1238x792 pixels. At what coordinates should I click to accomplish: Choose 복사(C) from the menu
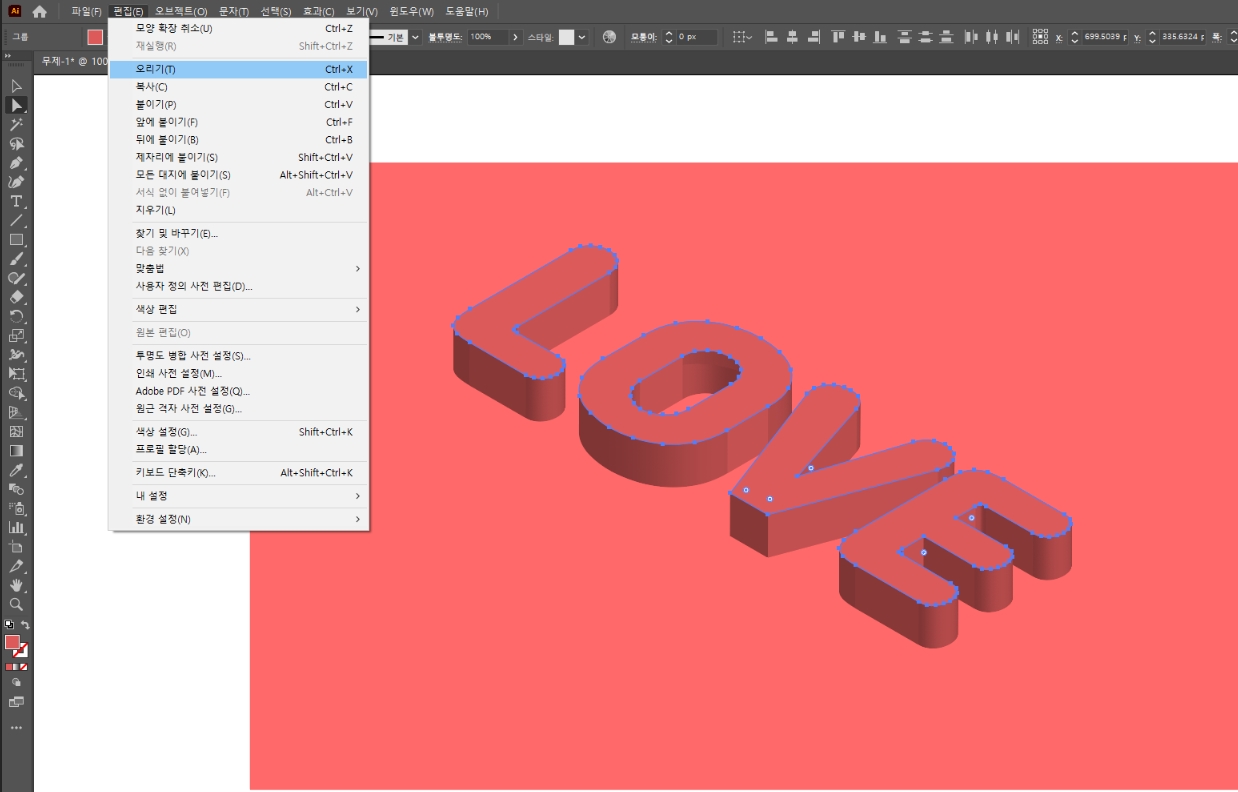(x=239, y=87)
